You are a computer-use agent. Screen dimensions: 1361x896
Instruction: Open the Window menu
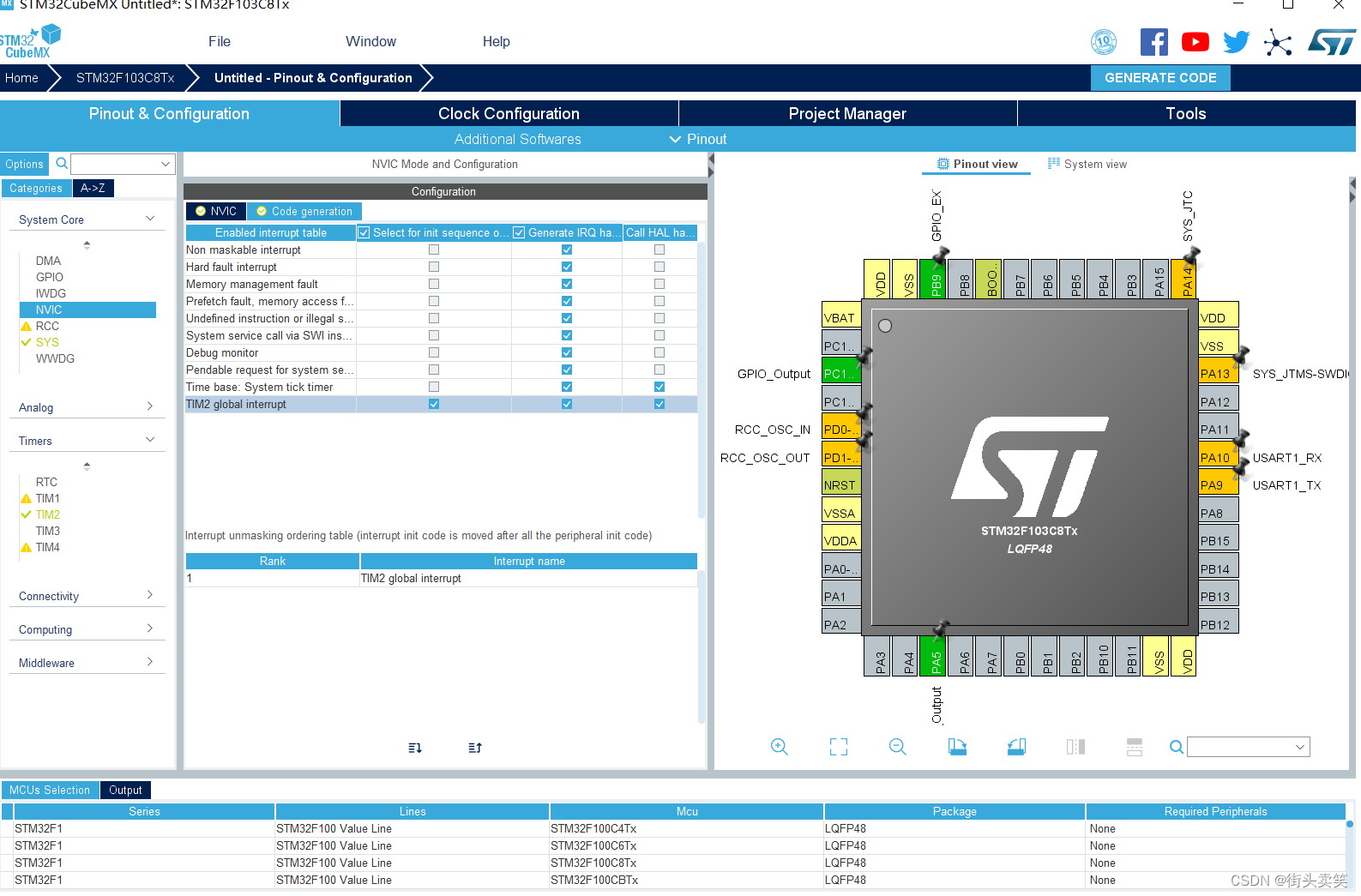(x=370, y=41)
